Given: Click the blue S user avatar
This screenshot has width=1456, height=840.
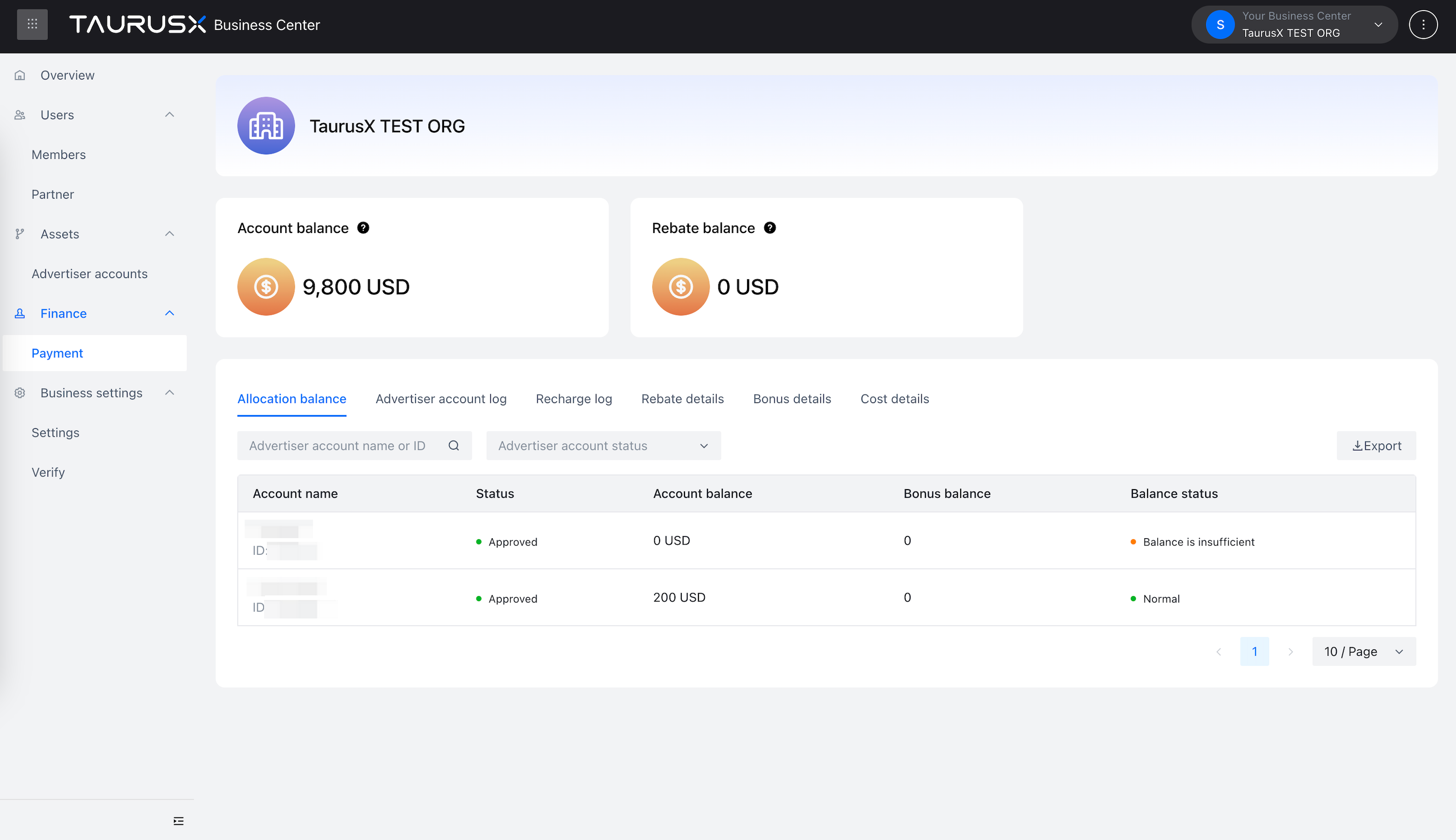Looking at the screenshot, I should pos(1220,25).
